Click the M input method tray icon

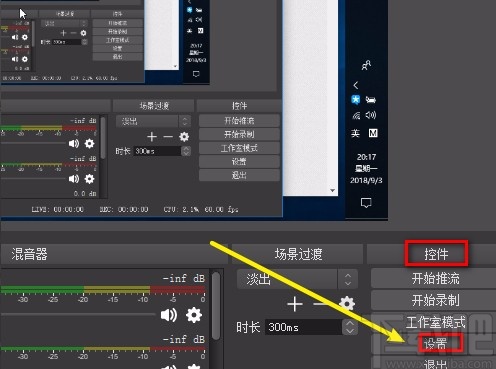pyautogui.click(x=373, y=133)
